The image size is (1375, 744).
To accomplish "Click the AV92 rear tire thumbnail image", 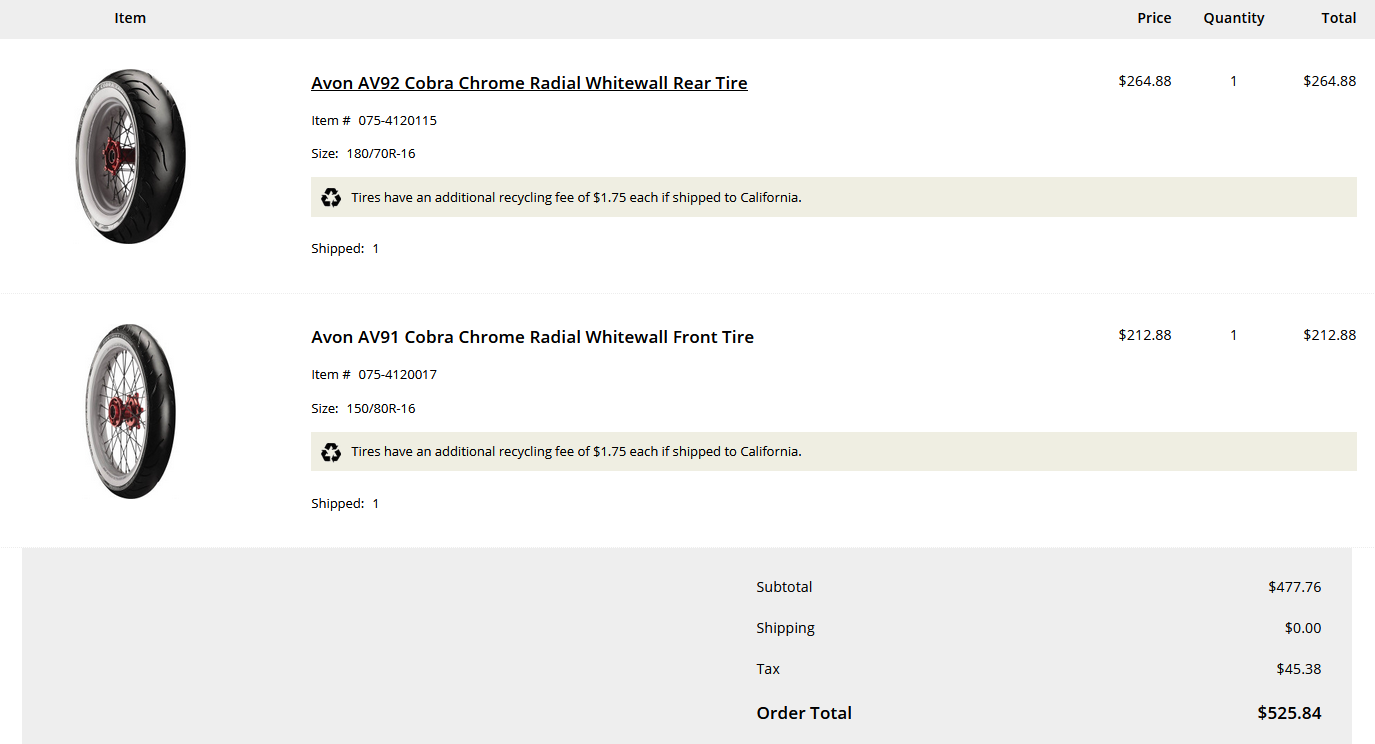I will [130, 156].
